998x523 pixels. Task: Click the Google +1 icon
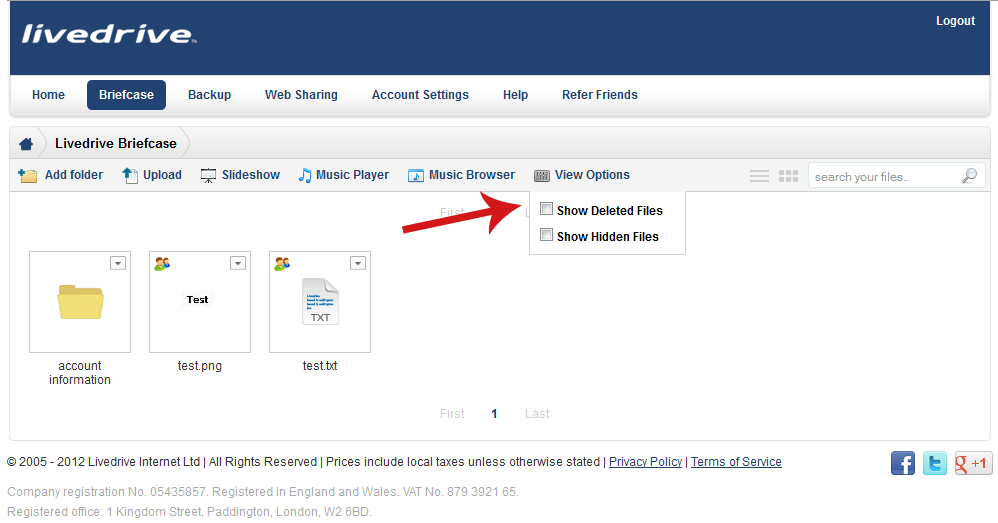tap(973, 463)
